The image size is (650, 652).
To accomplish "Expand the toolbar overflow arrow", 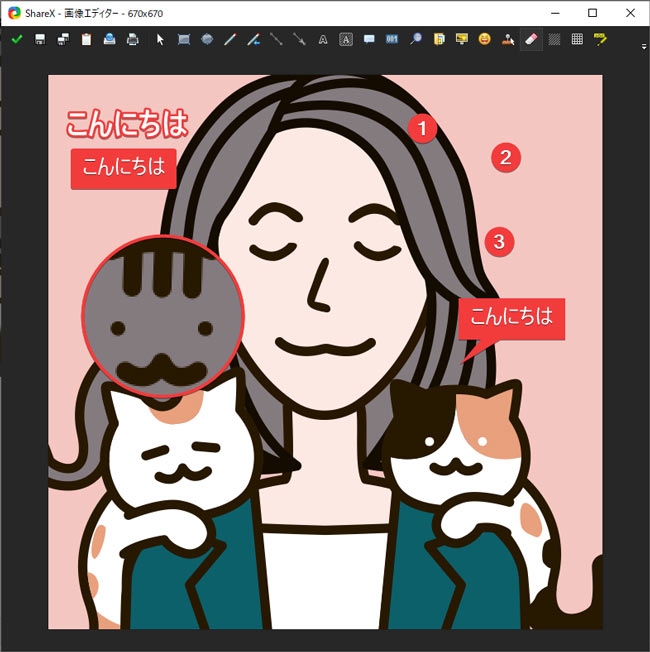I will (644, 47).
